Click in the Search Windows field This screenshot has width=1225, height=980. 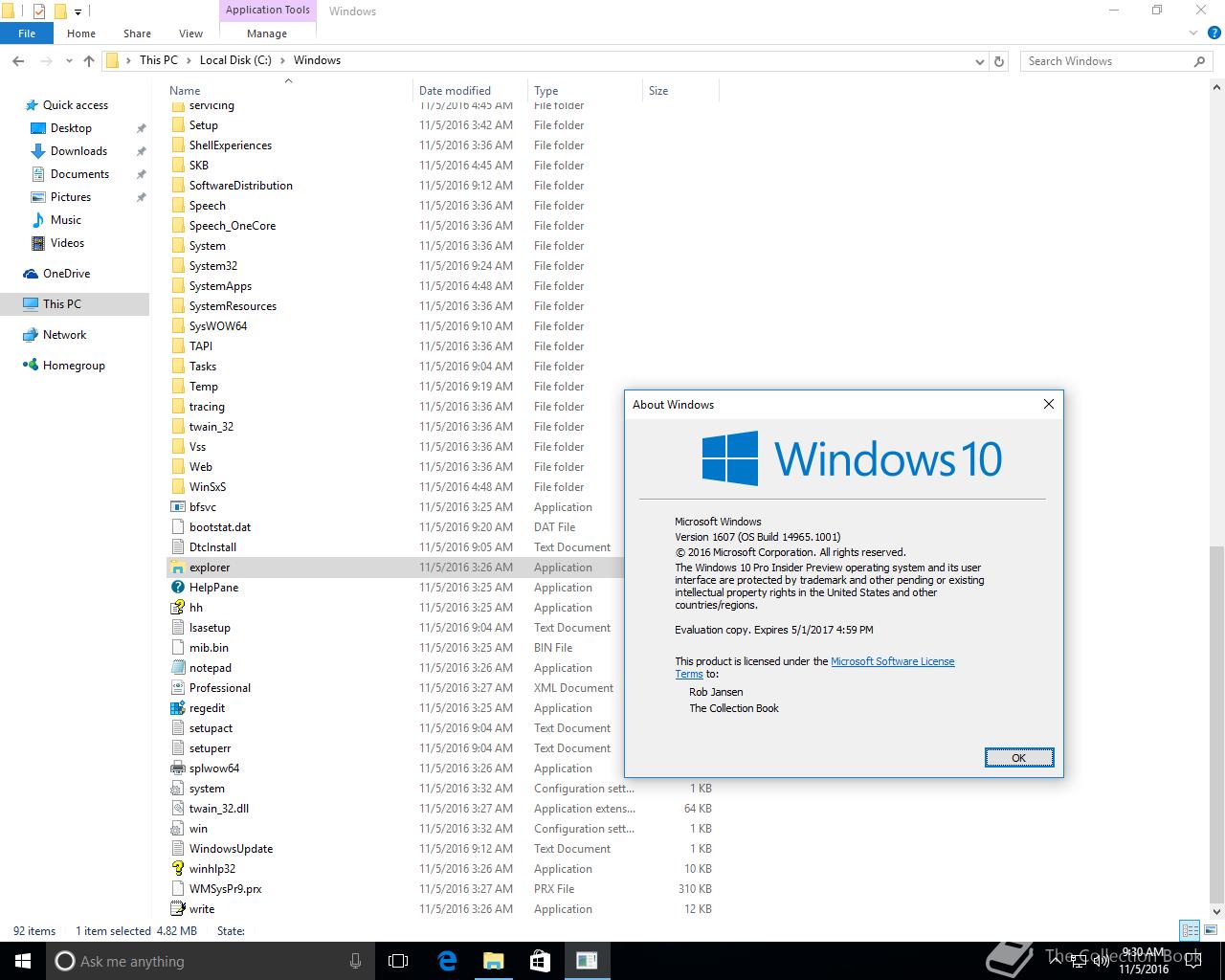click(x=1116, y=61)
